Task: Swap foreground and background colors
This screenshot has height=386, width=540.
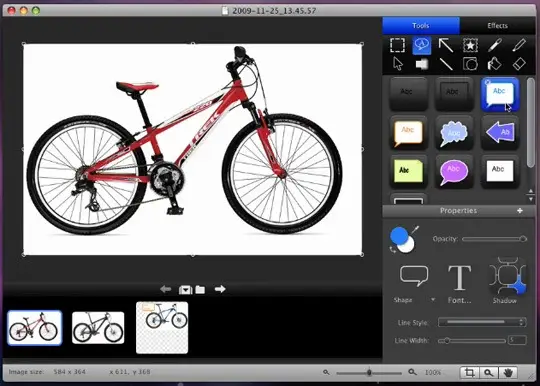Action: 393,249
